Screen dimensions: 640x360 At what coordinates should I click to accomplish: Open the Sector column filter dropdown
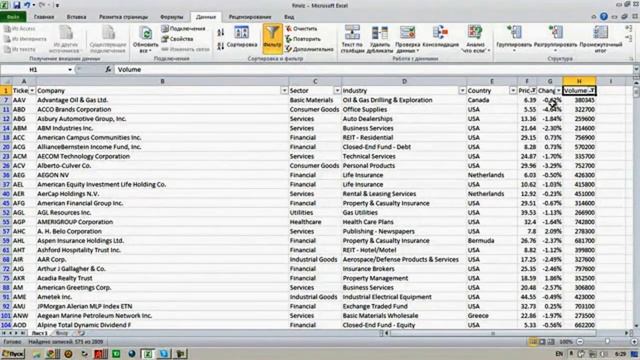tap(337, 91)
